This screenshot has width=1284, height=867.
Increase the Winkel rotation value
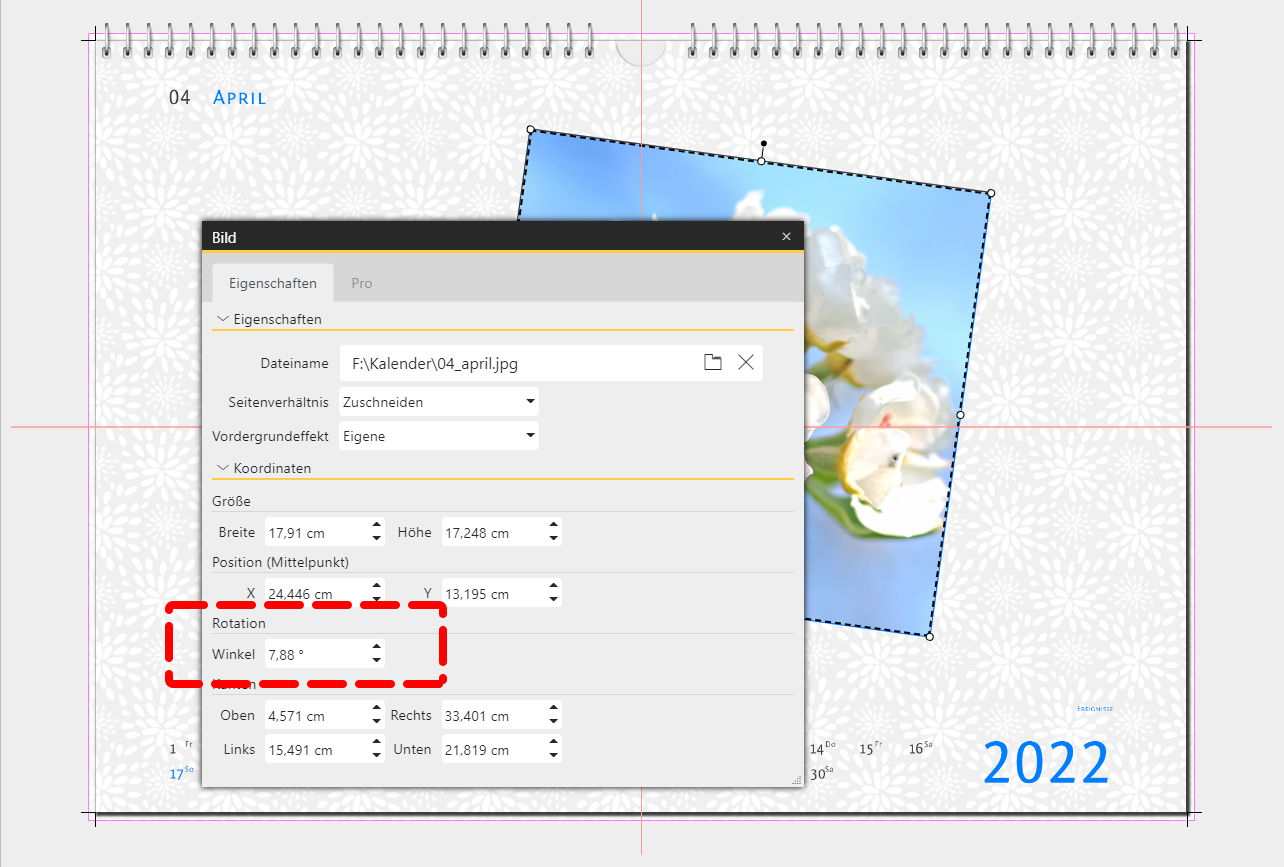pyautogui.click(x=376, y=648)
